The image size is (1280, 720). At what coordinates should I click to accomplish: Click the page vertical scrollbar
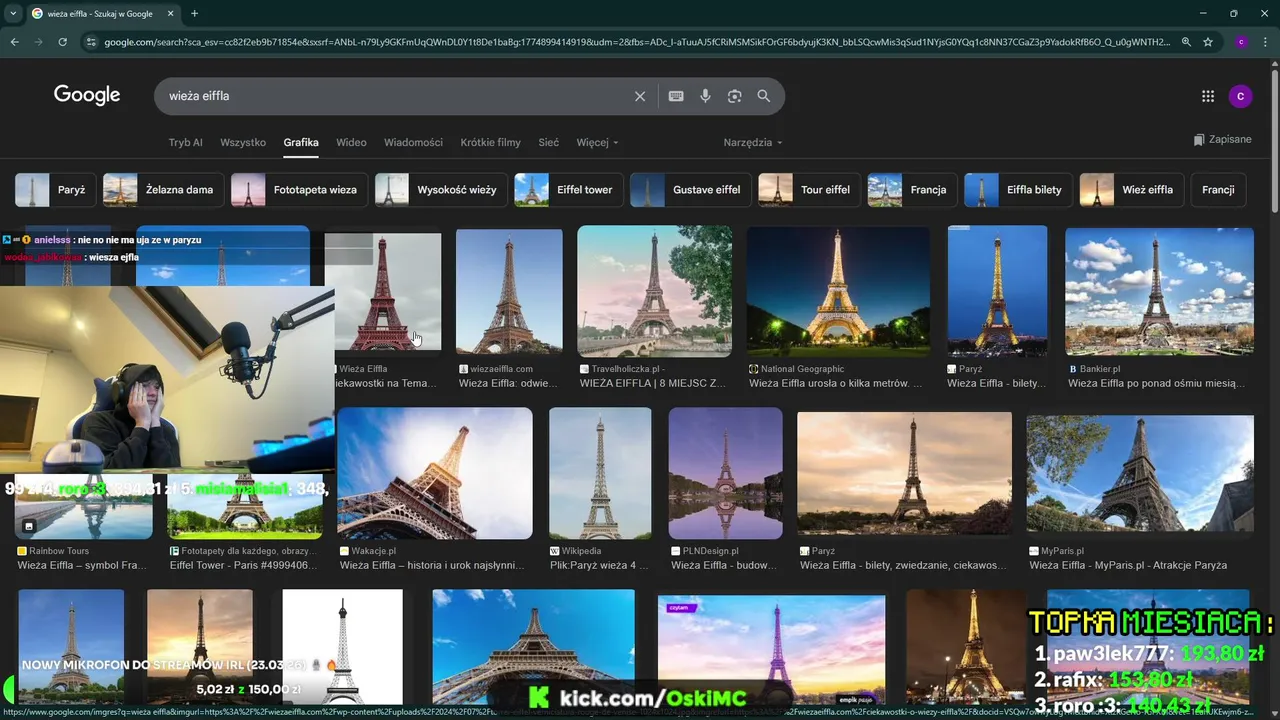tap(1274, 140)
